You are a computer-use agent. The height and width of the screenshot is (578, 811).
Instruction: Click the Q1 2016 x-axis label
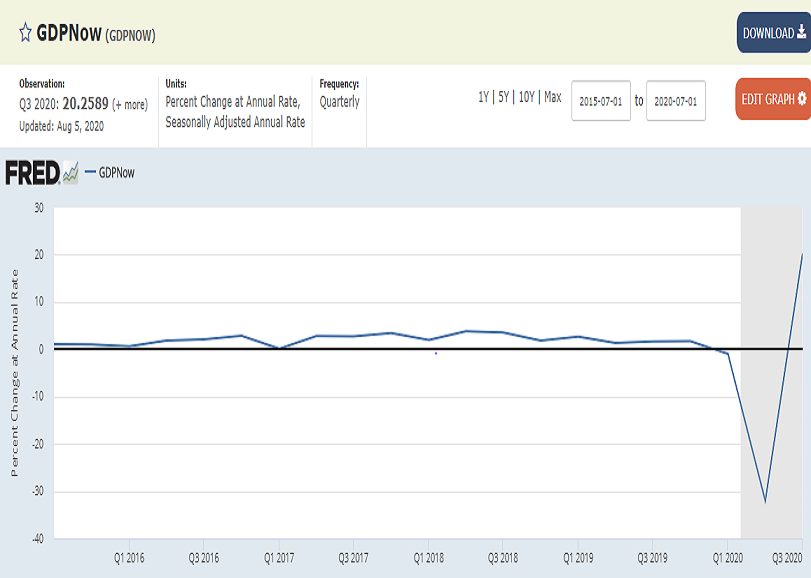129,556
